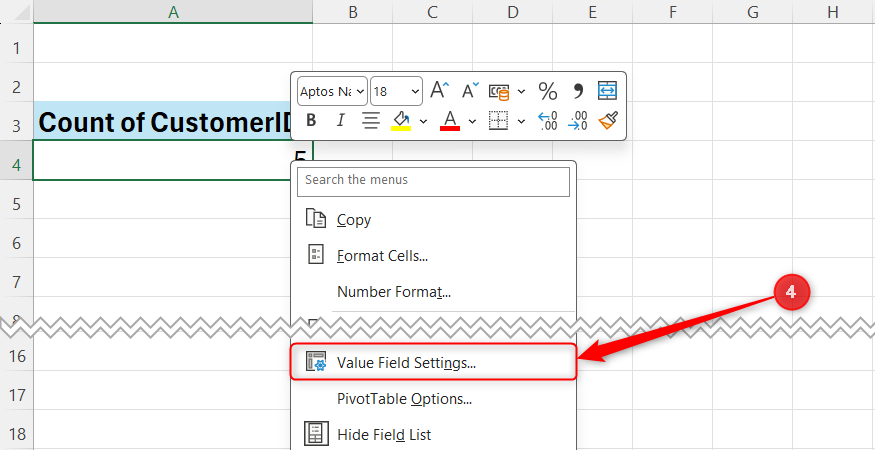Expand accounting format options arrow

click(x=521, y=92)
